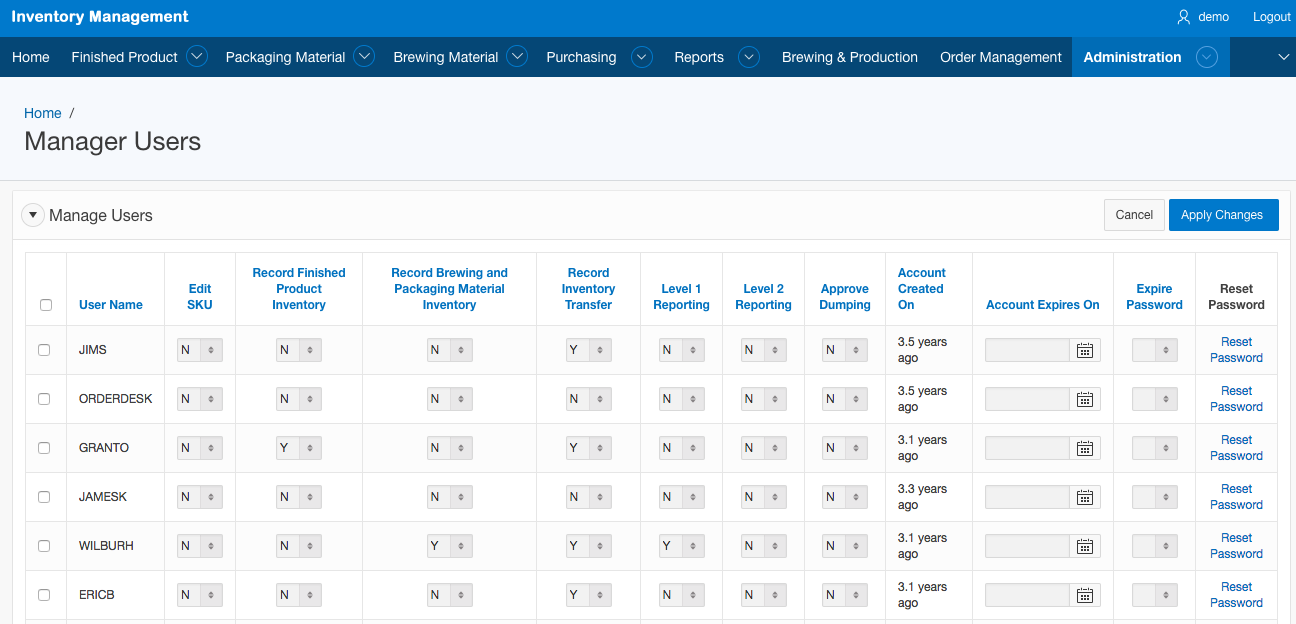Collapse the Manage Users region
Screen dimensions: 1296x624
[33, 215]
